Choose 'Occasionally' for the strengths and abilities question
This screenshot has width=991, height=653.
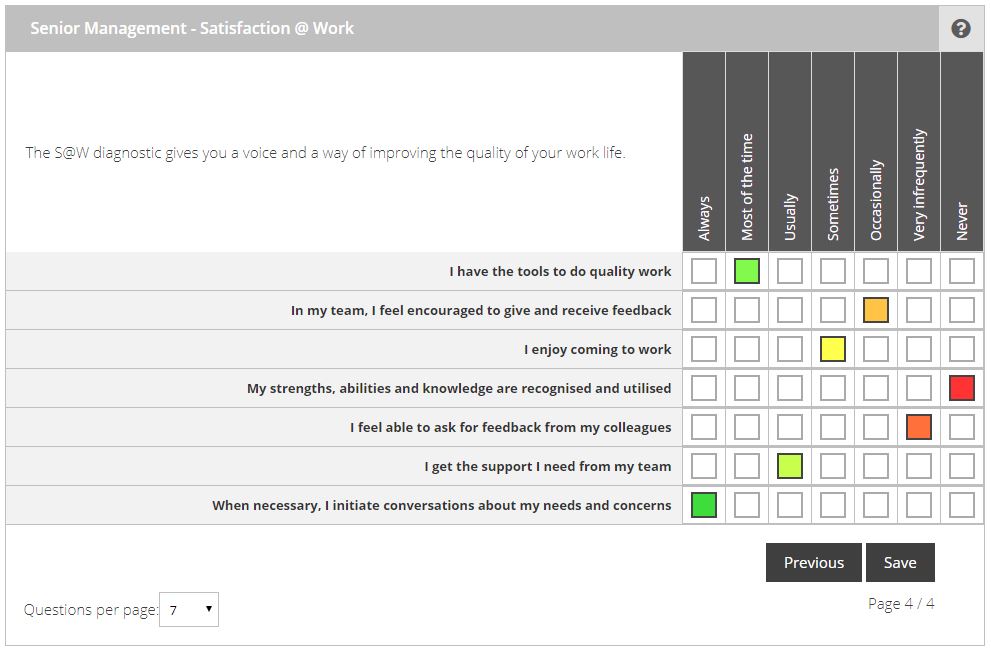click(x=876, y=388)
